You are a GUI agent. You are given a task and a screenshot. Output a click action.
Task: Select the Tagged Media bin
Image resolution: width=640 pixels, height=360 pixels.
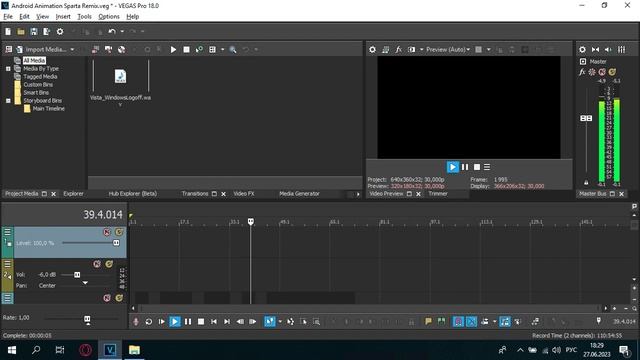pyautogui.click(x=40, y=76)
